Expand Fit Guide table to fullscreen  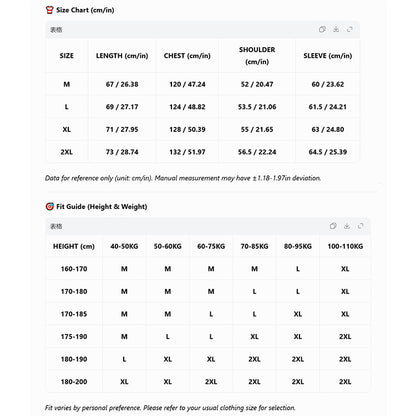pos(360,226)
